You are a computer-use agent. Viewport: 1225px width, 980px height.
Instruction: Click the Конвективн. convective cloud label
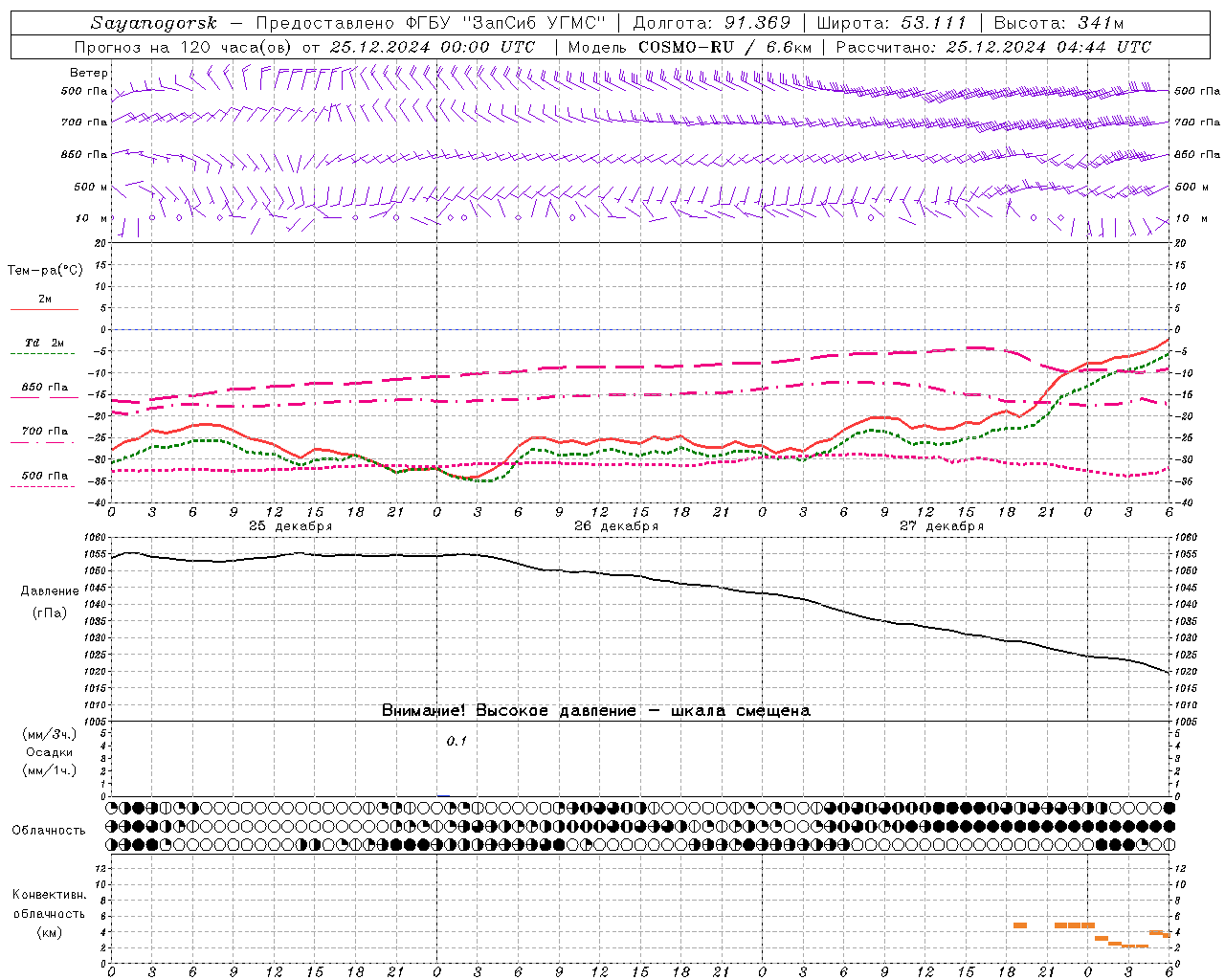coord(49,895)
